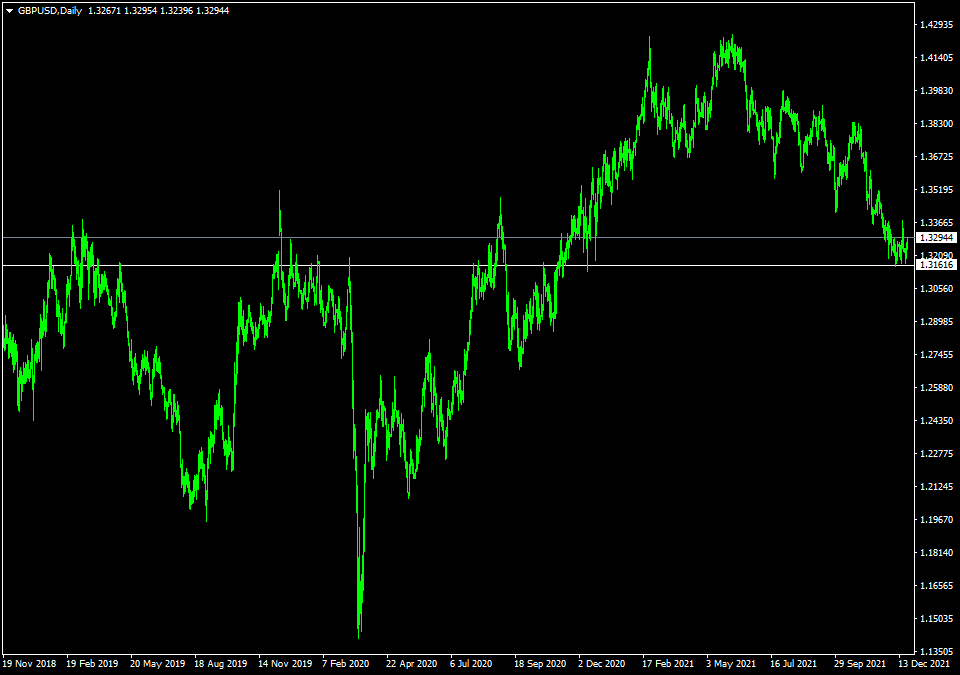Click the close value 1.32944 in header

[212, 11]
